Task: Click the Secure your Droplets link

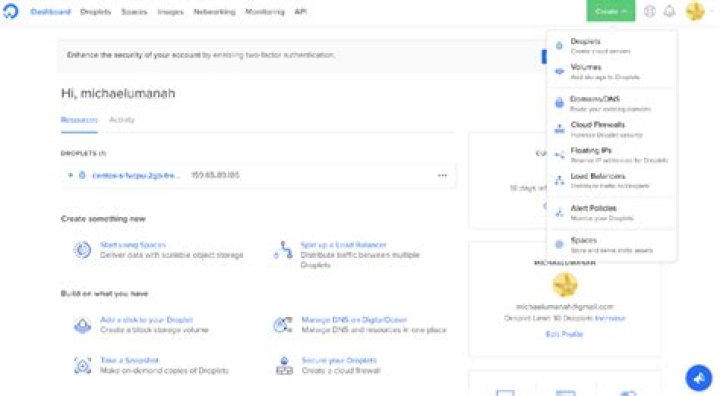Action: [339, 360]
